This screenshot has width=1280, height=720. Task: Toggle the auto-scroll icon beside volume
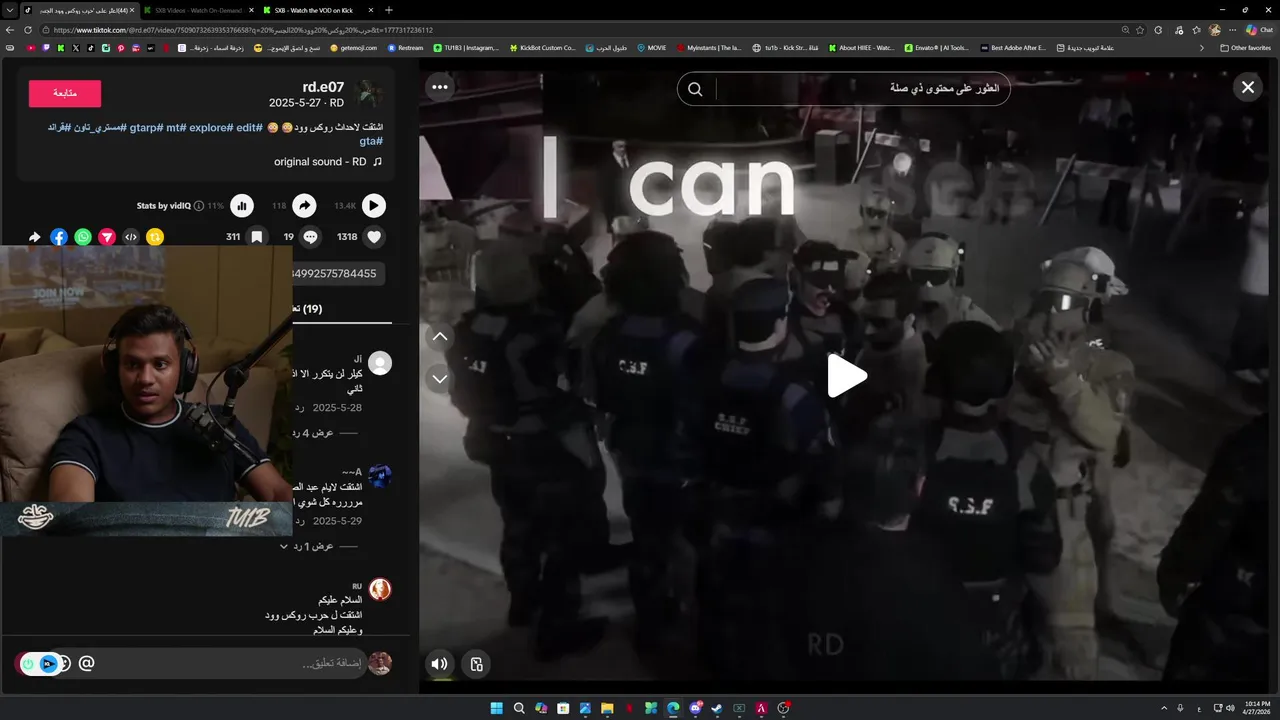476,664
